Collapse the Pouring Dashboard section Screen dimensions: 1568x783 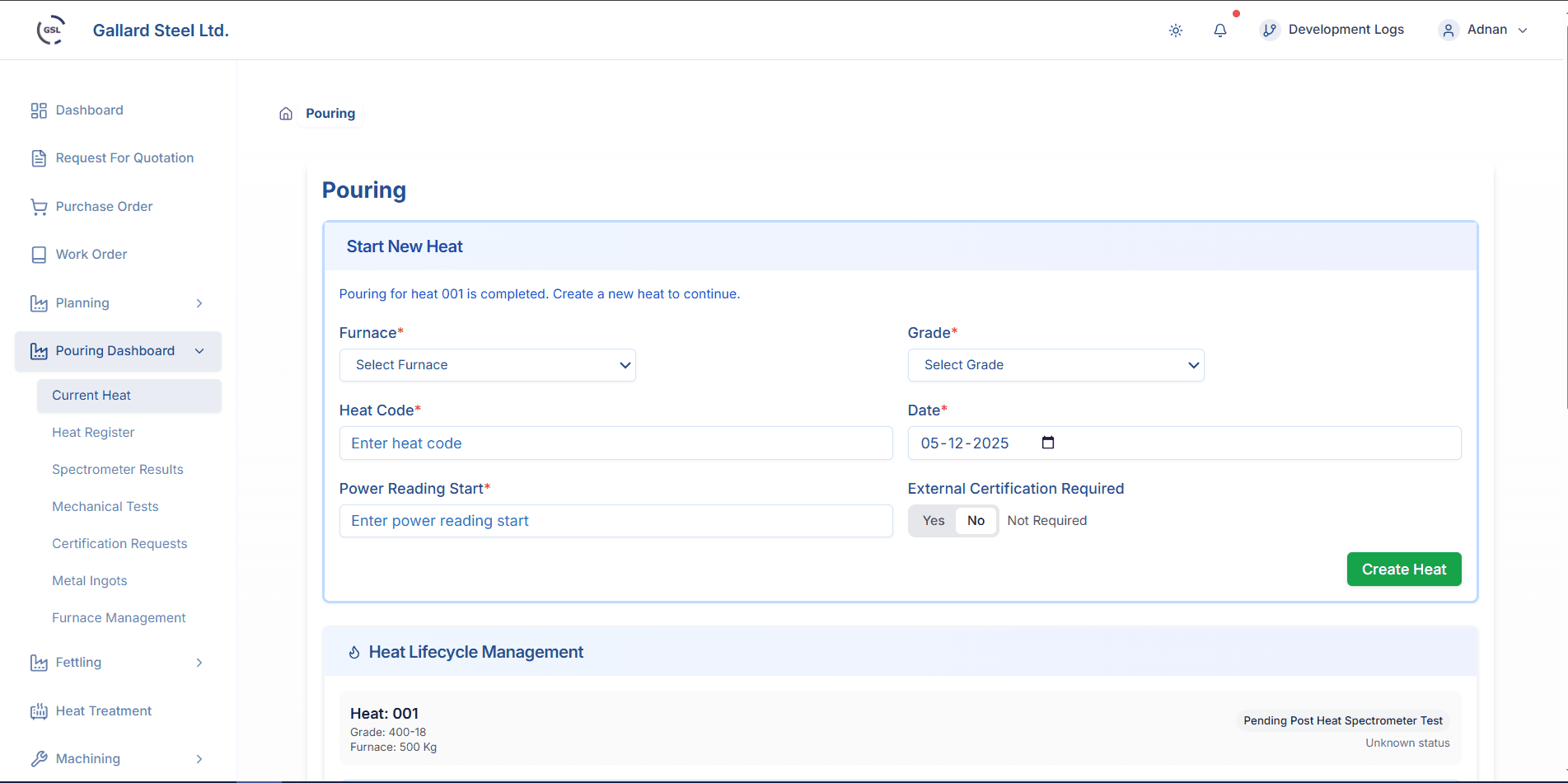tap(199, 350)
